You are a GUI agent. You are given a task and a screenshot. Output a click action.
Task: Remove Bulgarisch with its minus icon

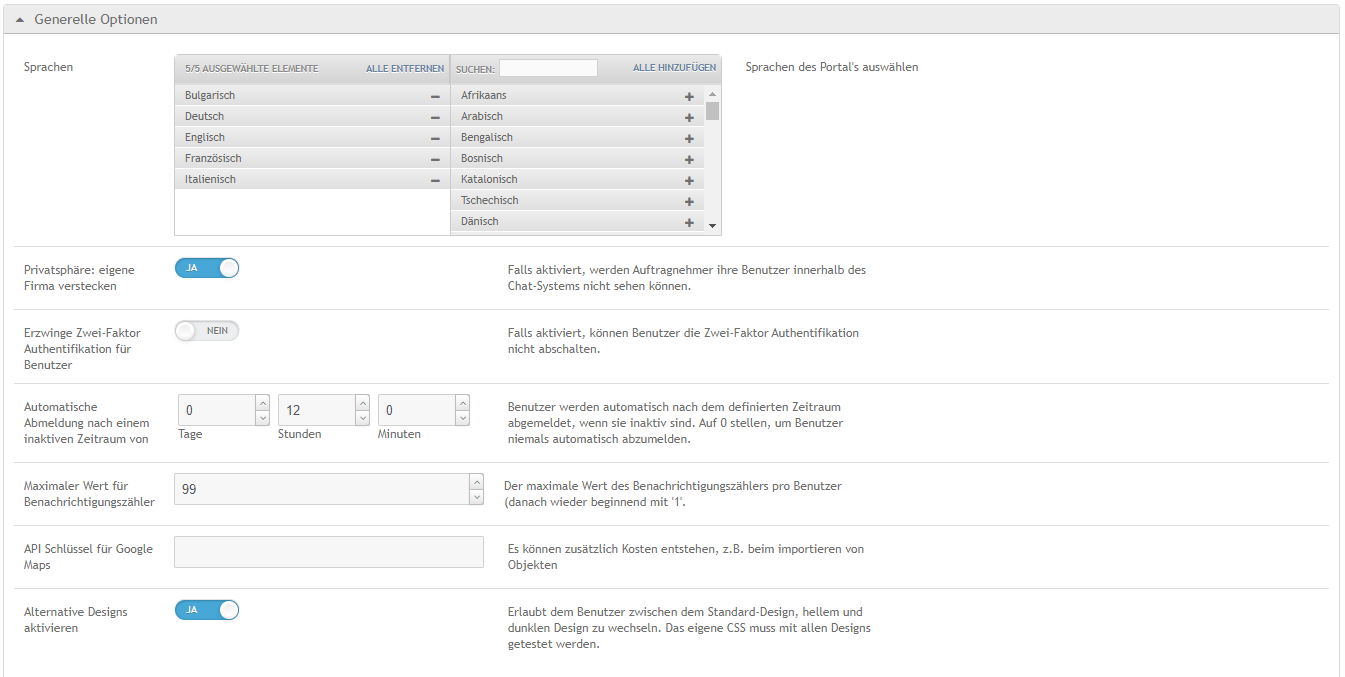point(435,96)
